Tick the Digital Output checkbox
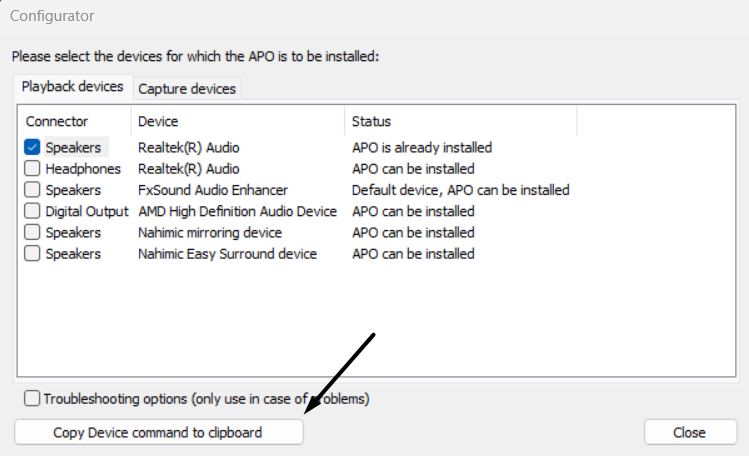The image size is (749, 456). coord(32,211)
